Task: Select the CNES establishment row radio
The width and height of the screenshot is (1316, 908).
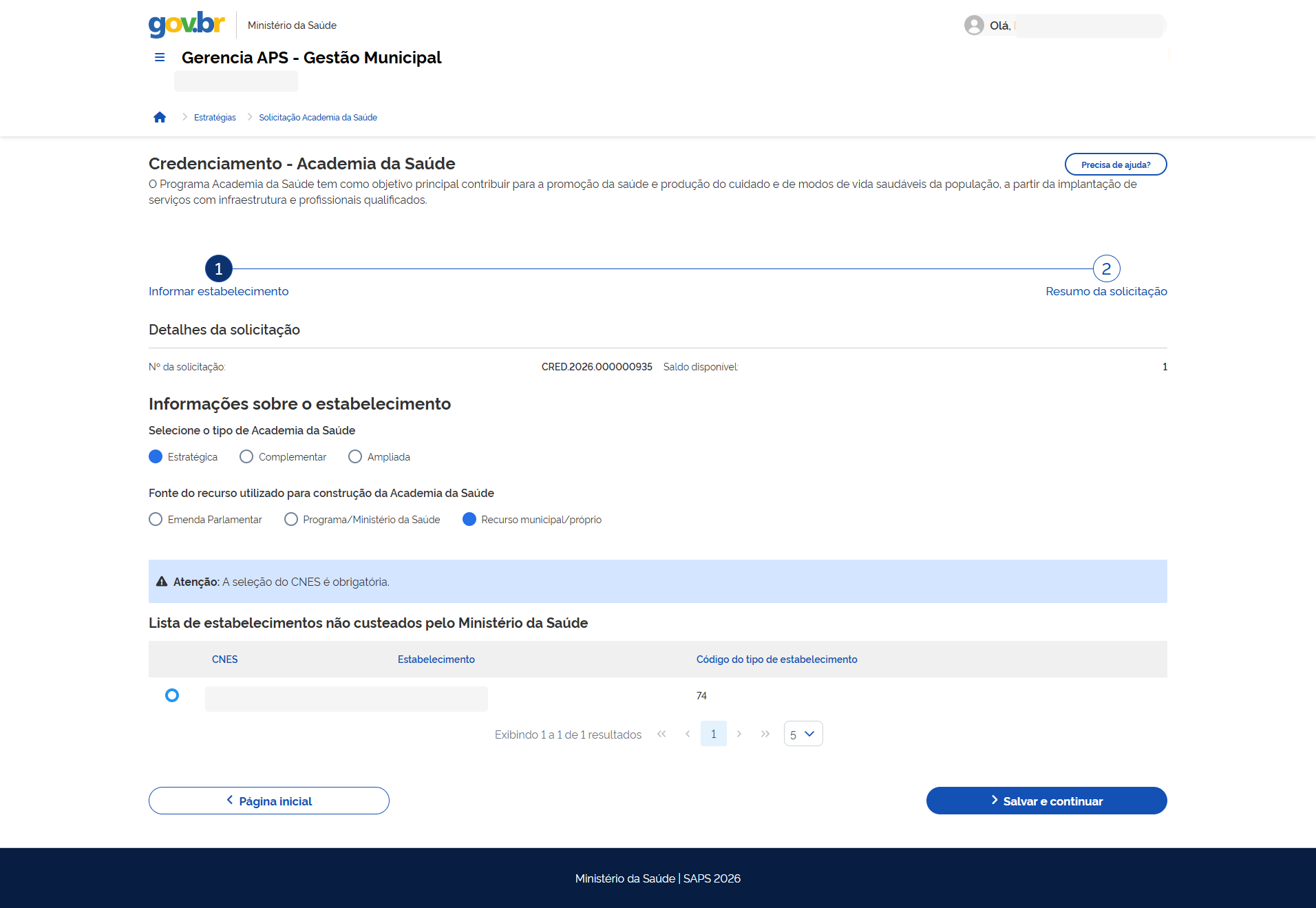Action: (172, 695)
